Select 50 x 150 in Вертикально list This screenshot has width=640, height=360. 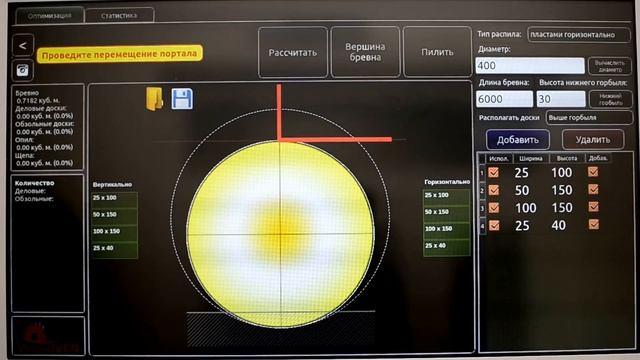(x=114, y=217)
